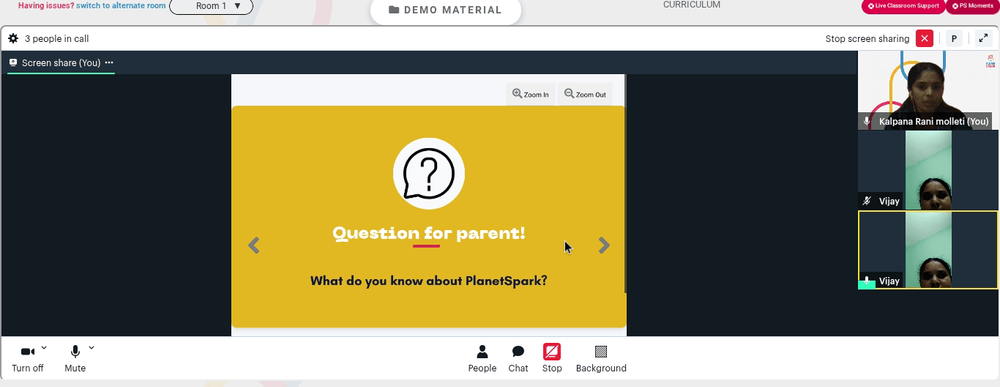
Task: Go to previous slide arrow
Action: coord(254,245)
